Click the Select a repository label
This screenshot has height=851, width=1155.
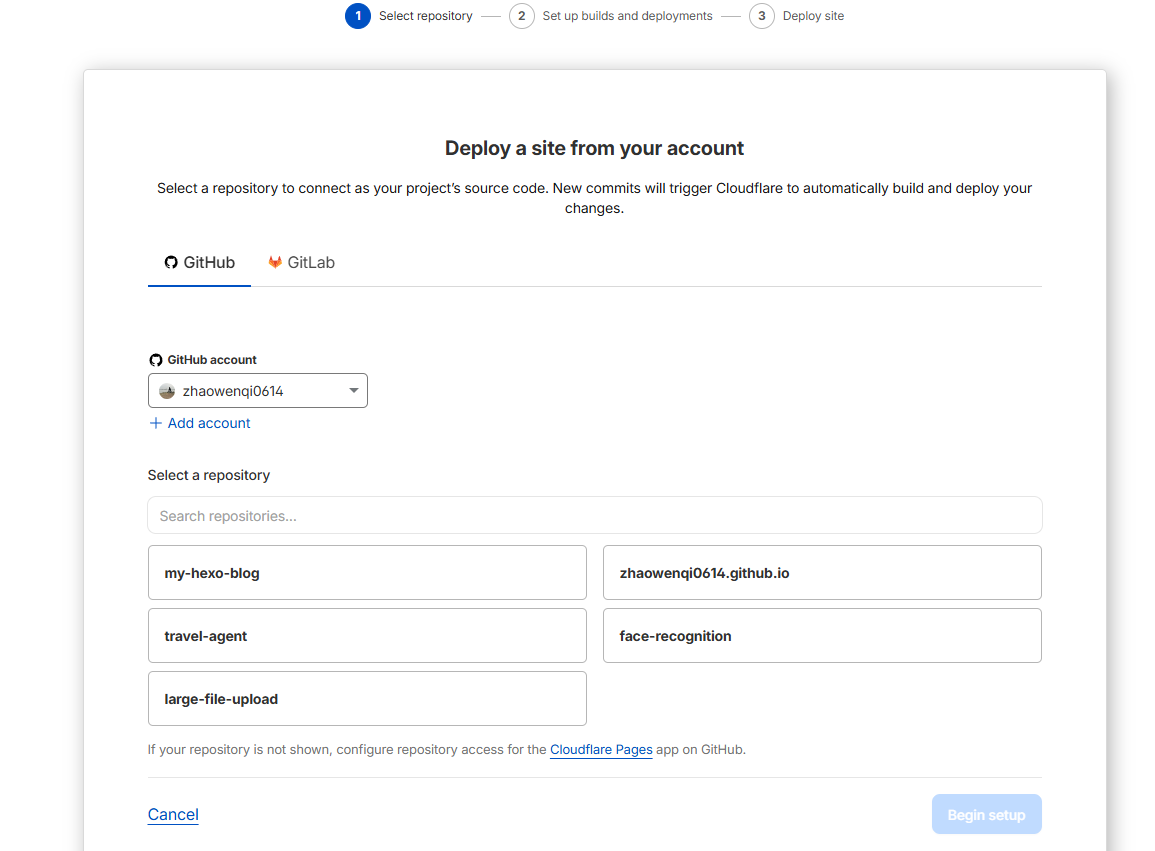point(209,475)
